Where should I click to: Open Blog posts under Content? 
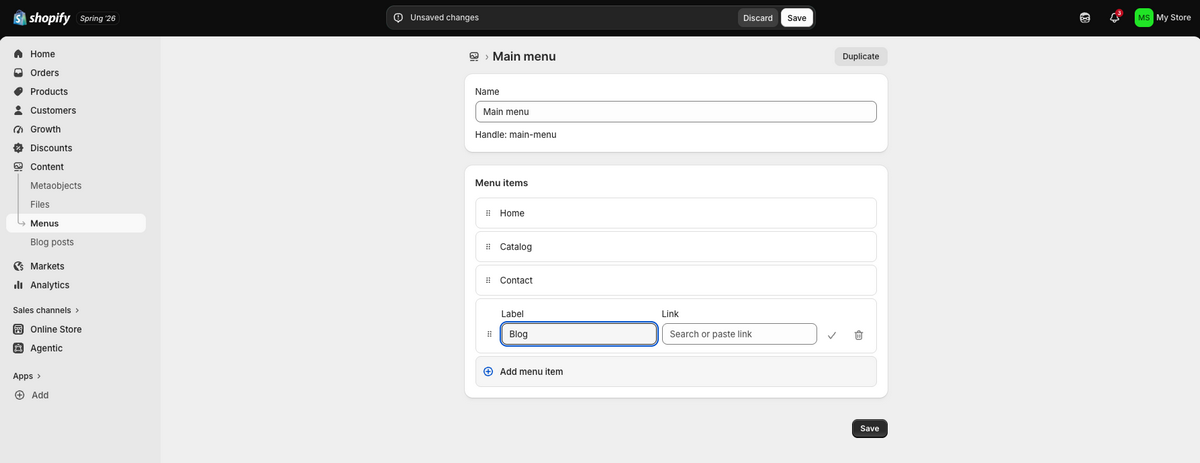[x=52, y=242]
